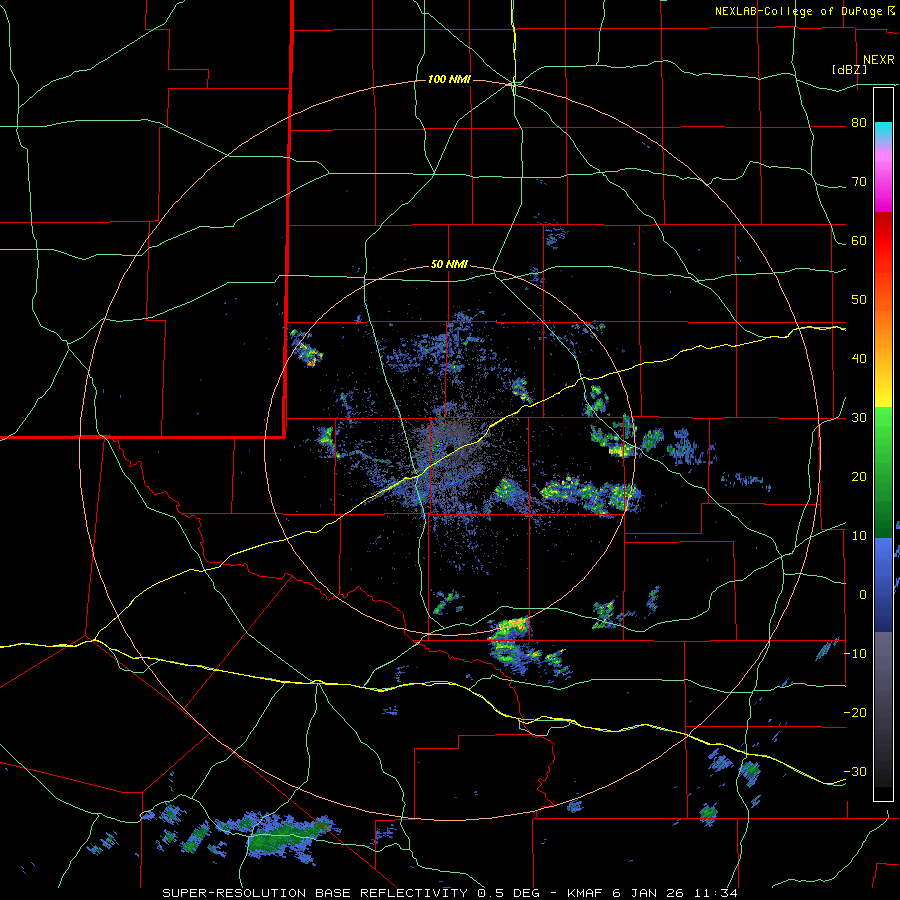Viewport: 900px width, 900px height.
Task: Click the -10 dBZ scale value
Action: click(x=855, y=654)
